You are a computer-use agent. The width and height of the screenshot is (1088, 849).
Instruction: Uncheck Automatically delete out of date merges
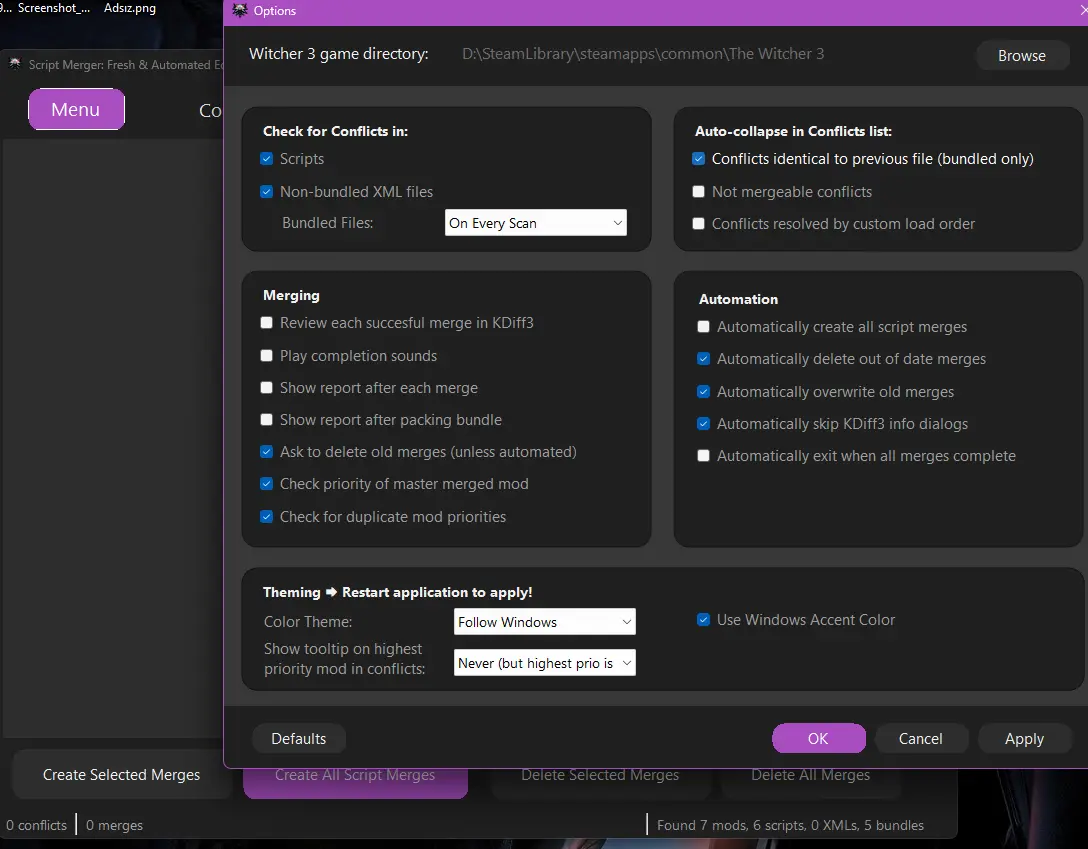tap(704, 359)
